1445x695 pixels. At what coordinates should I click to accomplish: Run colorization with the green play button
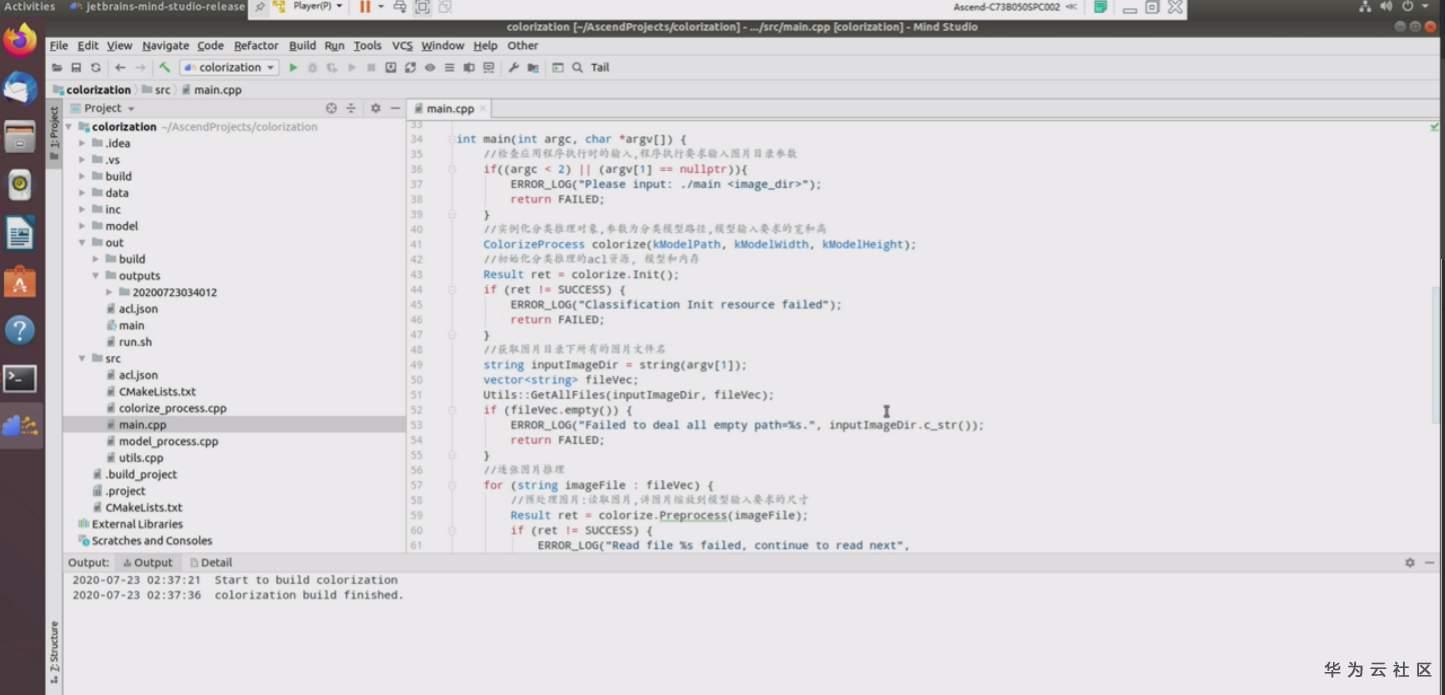point(293,68)
